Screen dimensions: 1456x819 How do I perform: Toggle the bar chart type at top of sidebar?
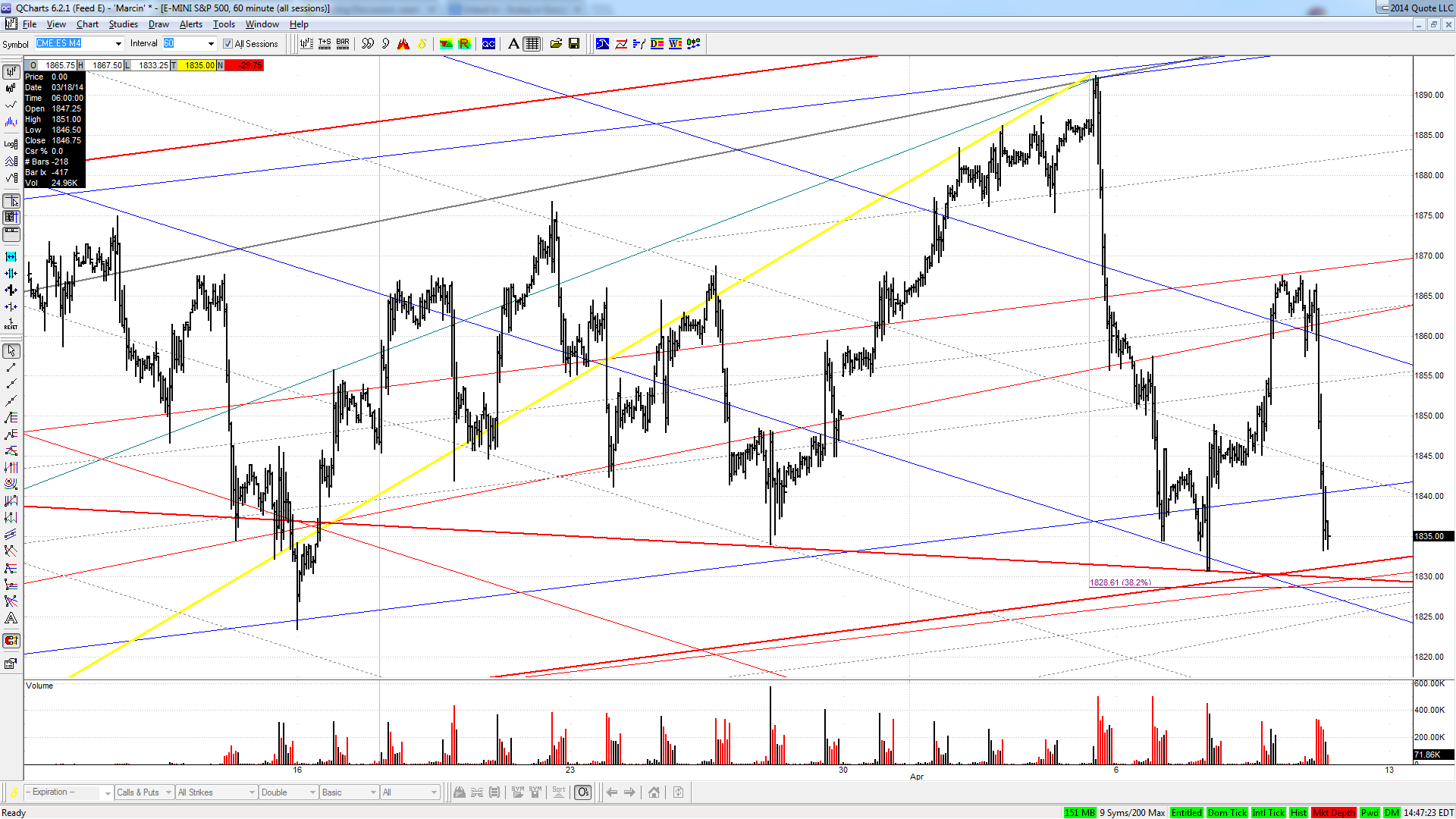tap(11, 72)
